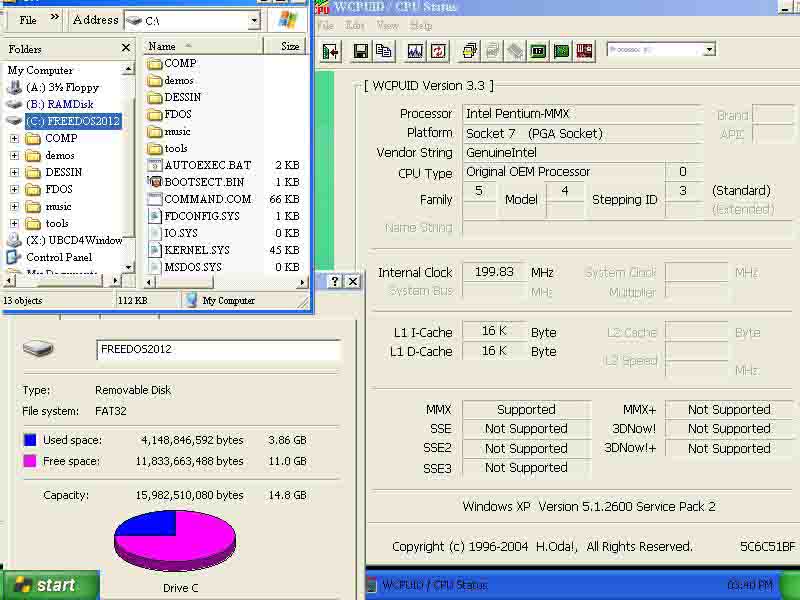800x600 pixels.
Task: Click the magenta Free space color swatch
Action: click(30, 461)
